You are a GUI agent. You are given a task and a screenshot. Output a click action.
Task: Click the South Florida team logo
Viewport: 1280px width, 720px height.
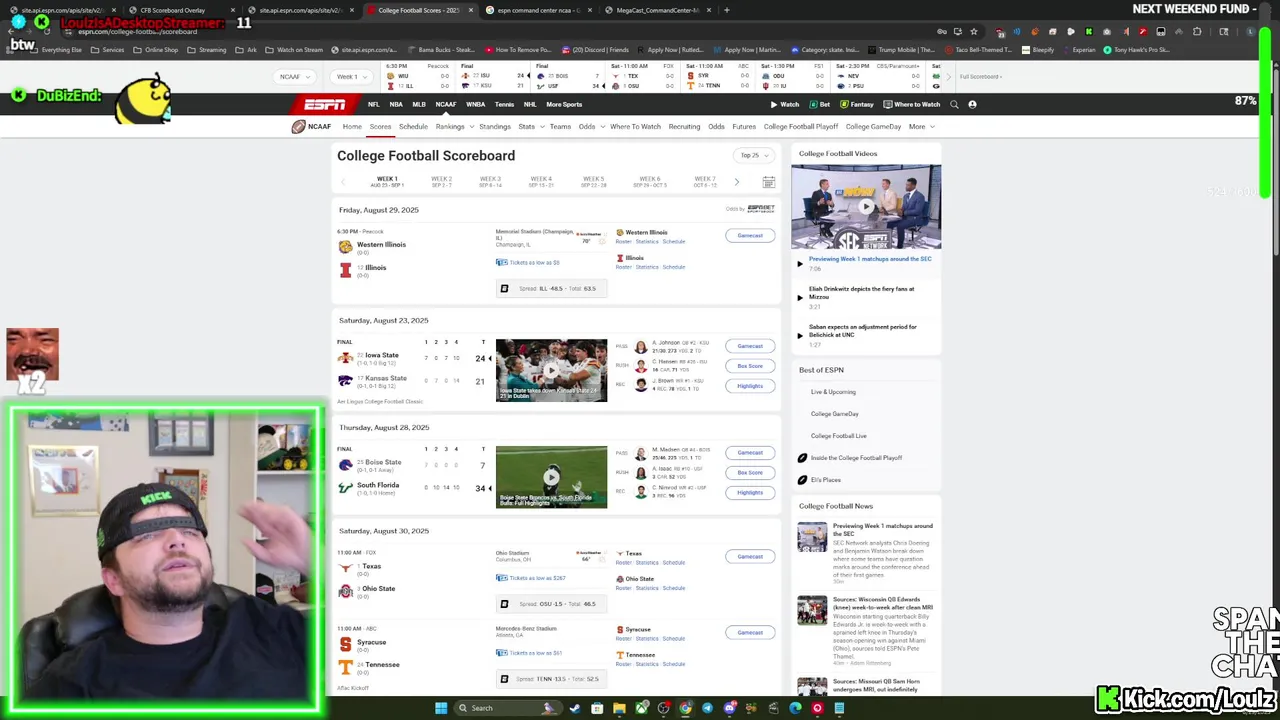(x=345, y=487)
